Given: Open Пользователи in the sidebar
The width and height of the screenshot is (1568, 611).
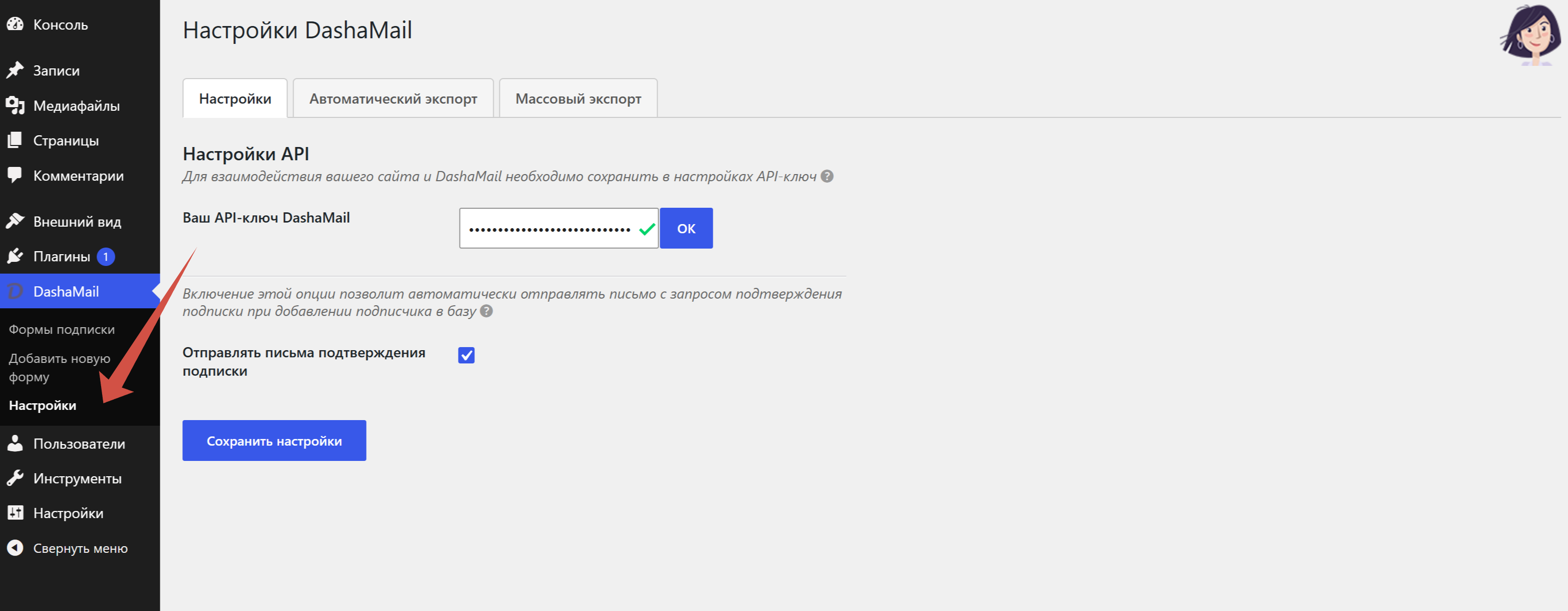Looking at the screenshot, I should 80,444.
